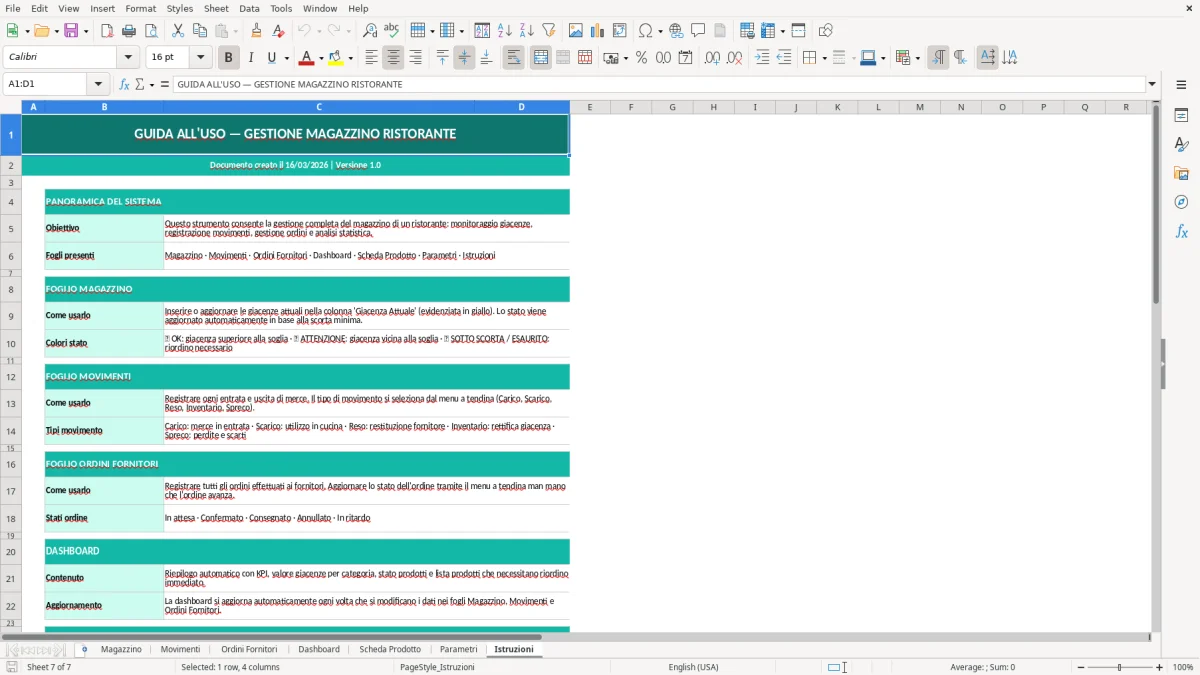Screen dimensions: 1200x675
Task: Activate Clone Formatting paintbrush
Action: click(257, 31)
